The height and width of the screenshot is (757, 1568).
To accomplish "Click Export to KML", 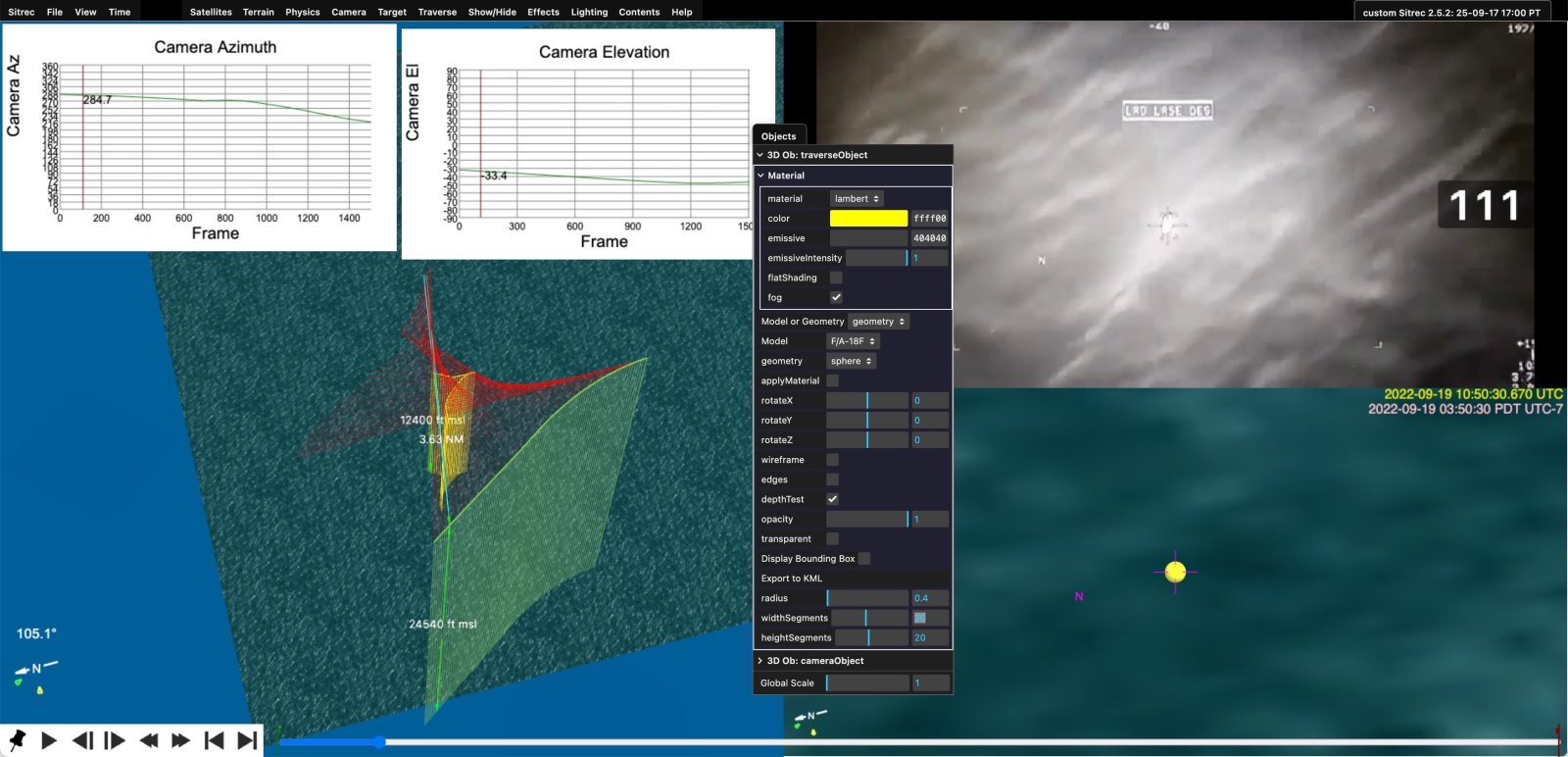I will coord(792,579).
